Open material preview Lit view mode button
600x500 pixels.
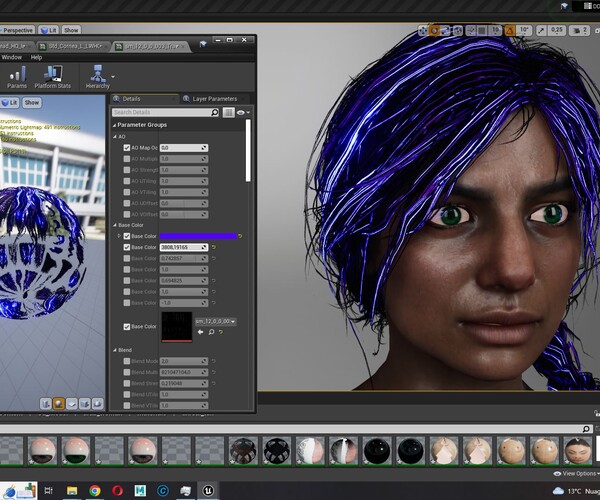point(10,103)
